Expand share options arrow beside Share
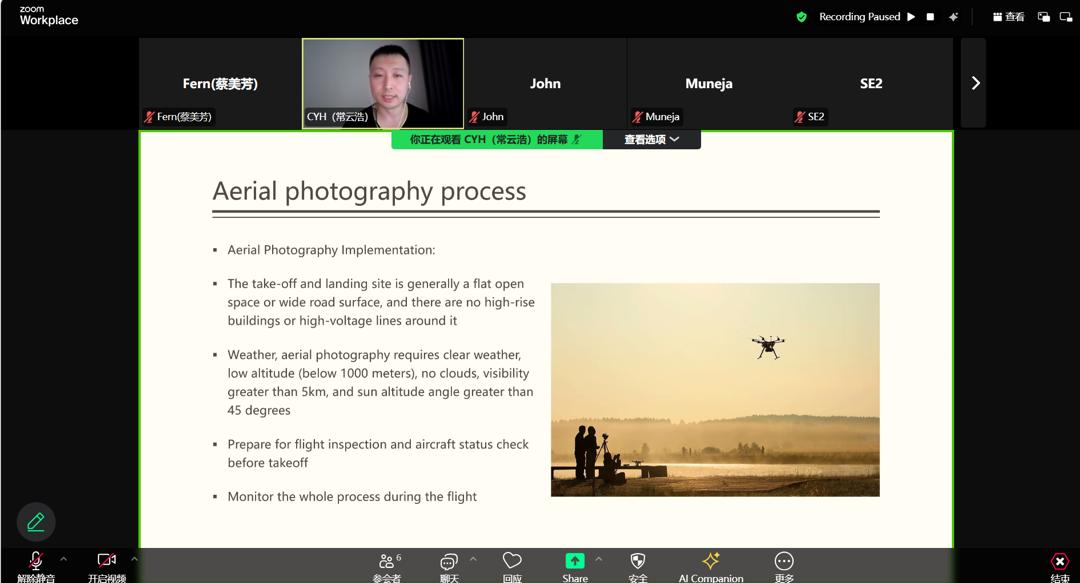Image resolution: width=1080 pixels, height=583 pixels. [x=599, y=558]
